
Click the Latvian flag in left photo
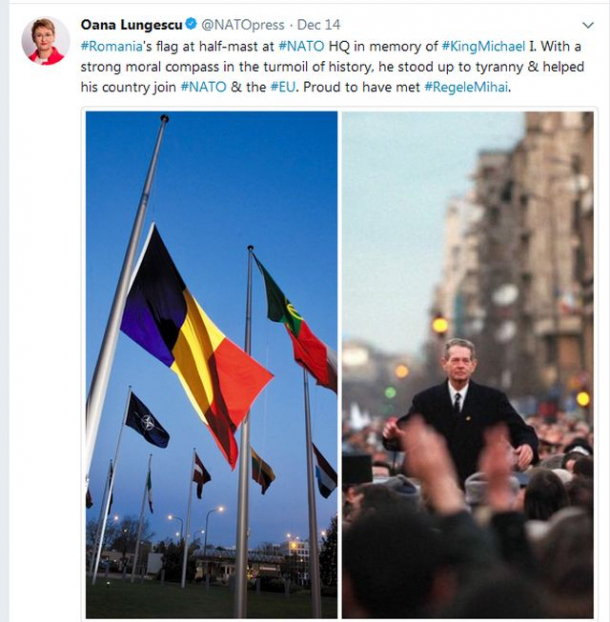pos(201,476)
